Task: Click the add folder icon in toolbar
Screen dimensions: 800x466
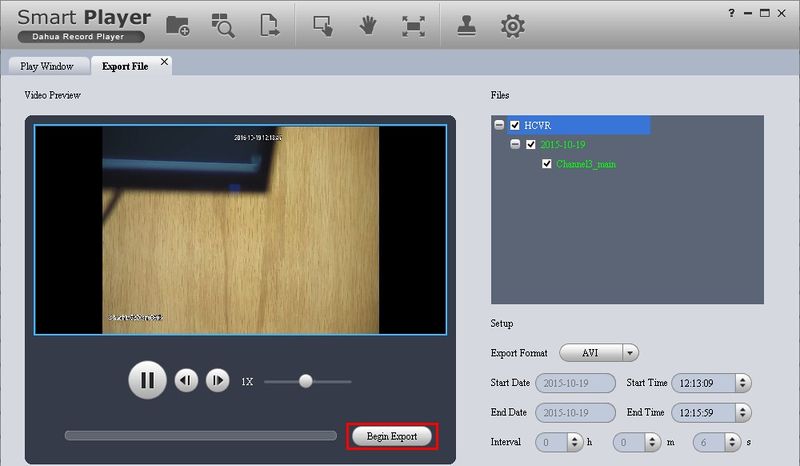Action: tap(178, 26)
